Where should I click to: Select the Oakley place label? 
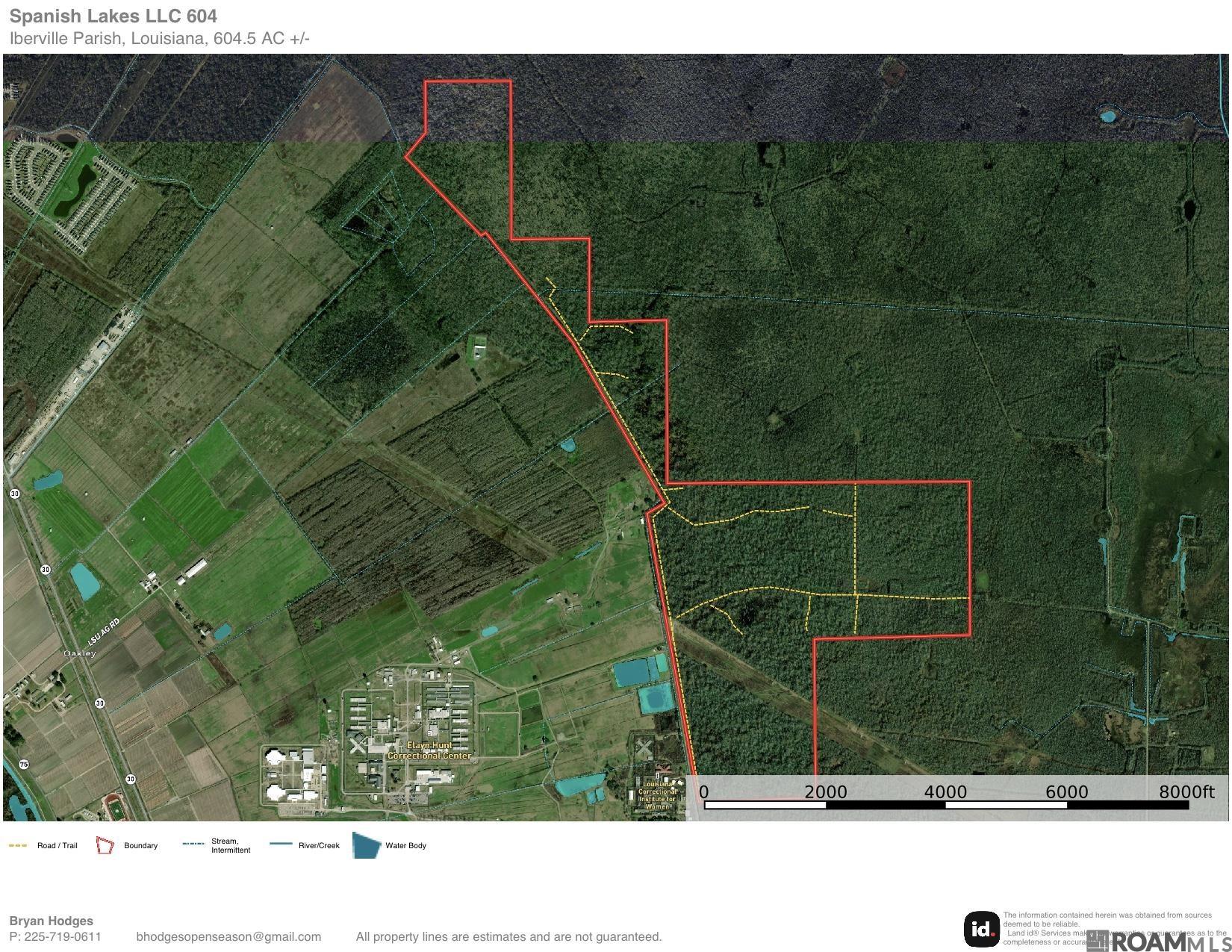80,653
